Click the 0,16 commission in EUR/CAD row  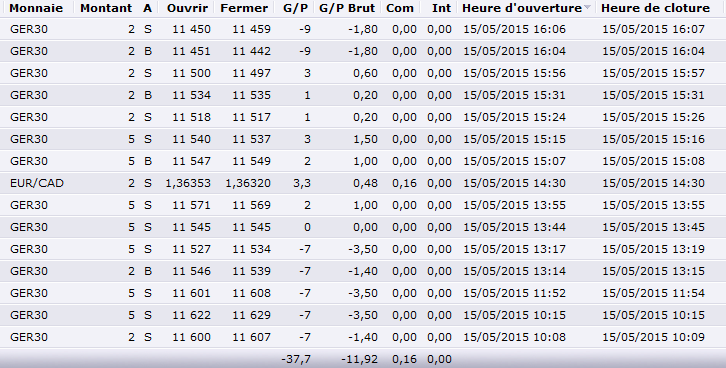point(404,183)
